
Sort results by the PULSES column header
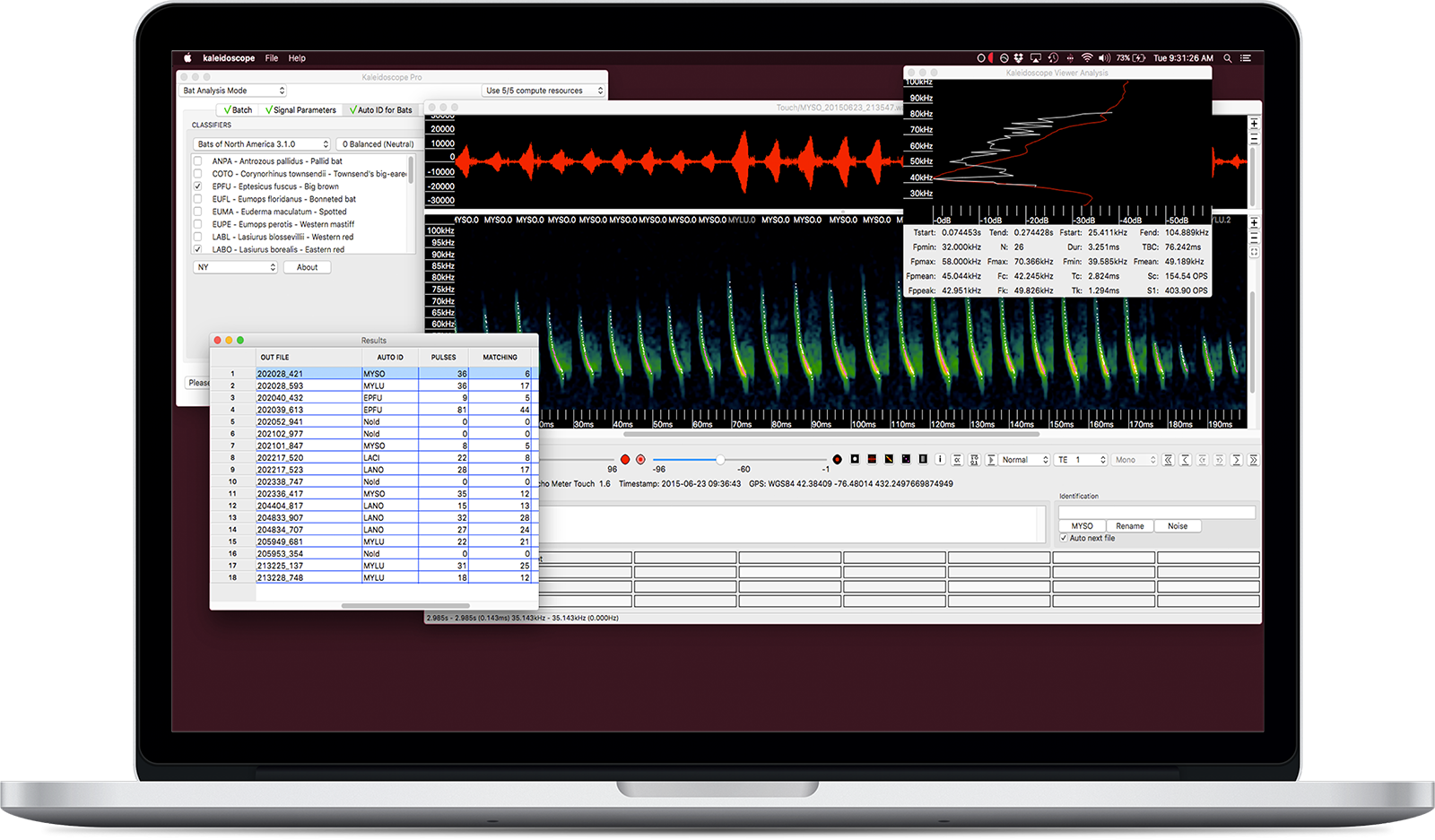click(443, 357)
